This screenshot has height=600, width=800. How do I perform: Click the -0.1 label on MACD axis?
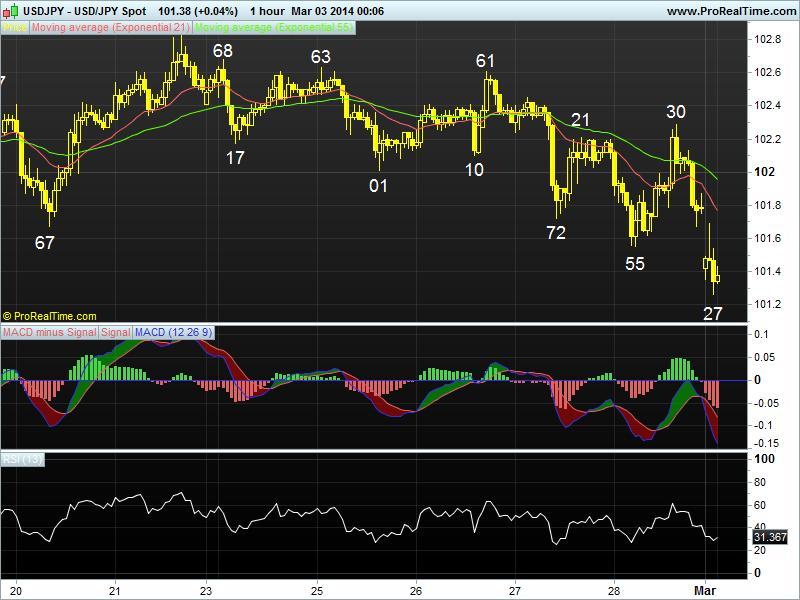coord(763,425)
